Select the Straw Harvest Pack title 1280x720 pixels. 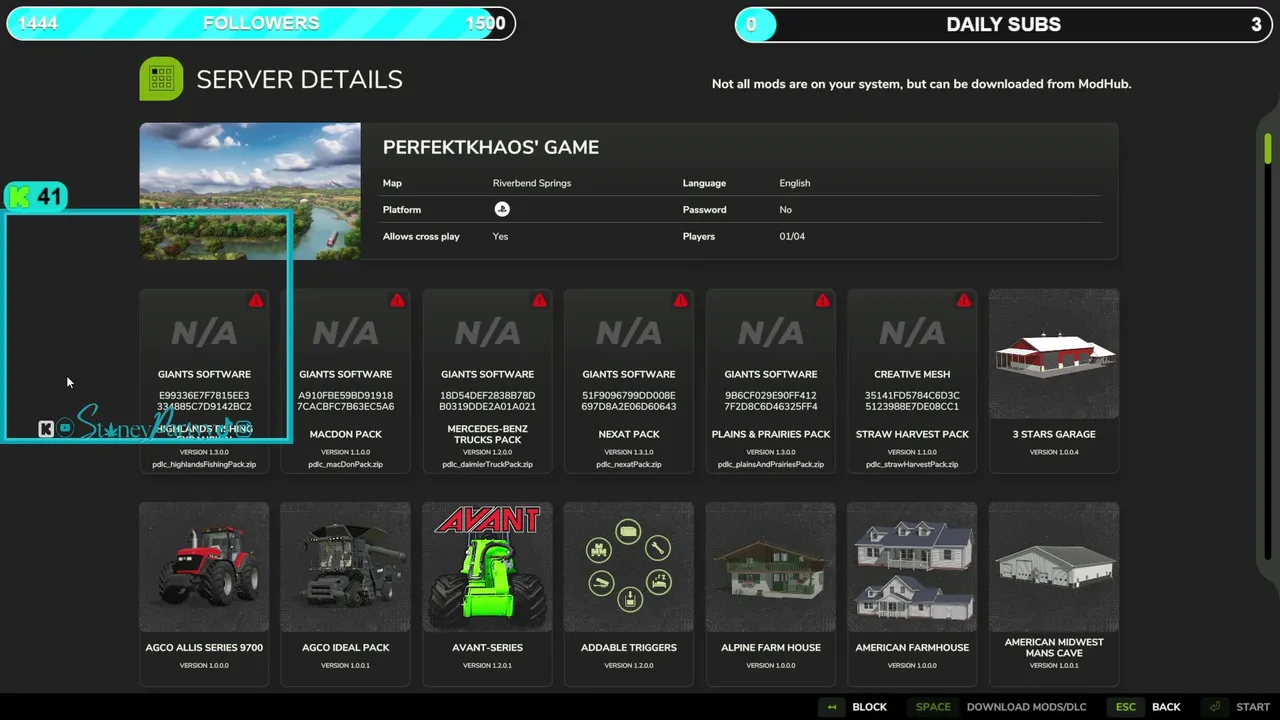coord(912,434)
